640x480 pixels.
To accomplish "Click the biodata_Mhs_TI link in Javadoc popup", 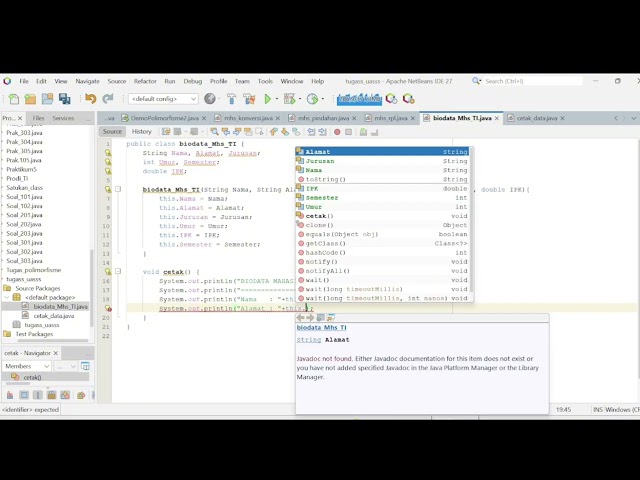I will coord(322,327).
